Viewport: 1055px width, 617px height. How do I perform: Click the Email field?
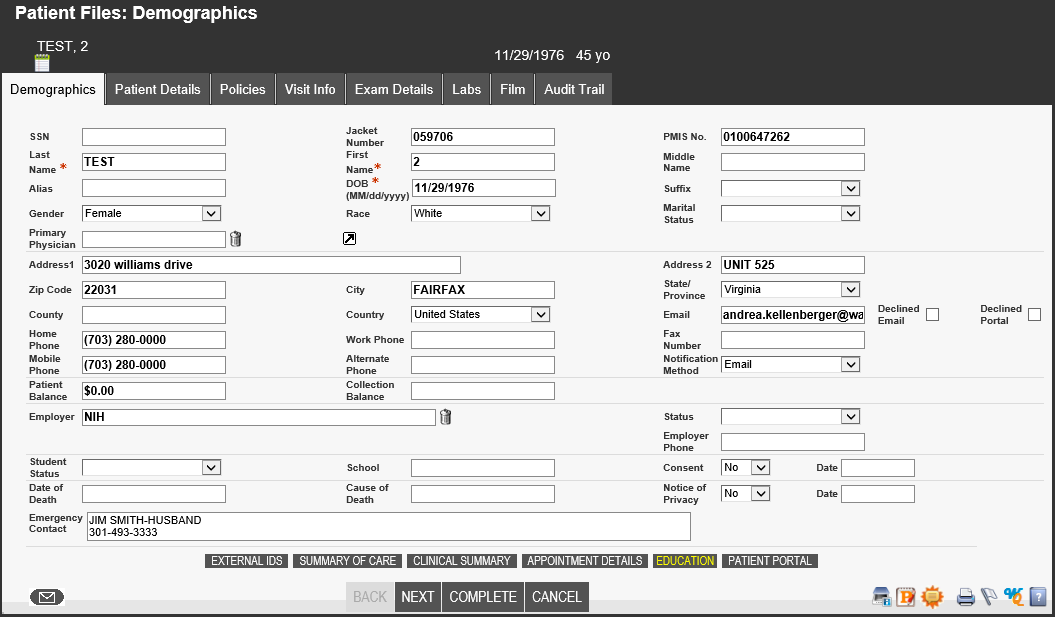coord(793,314)
